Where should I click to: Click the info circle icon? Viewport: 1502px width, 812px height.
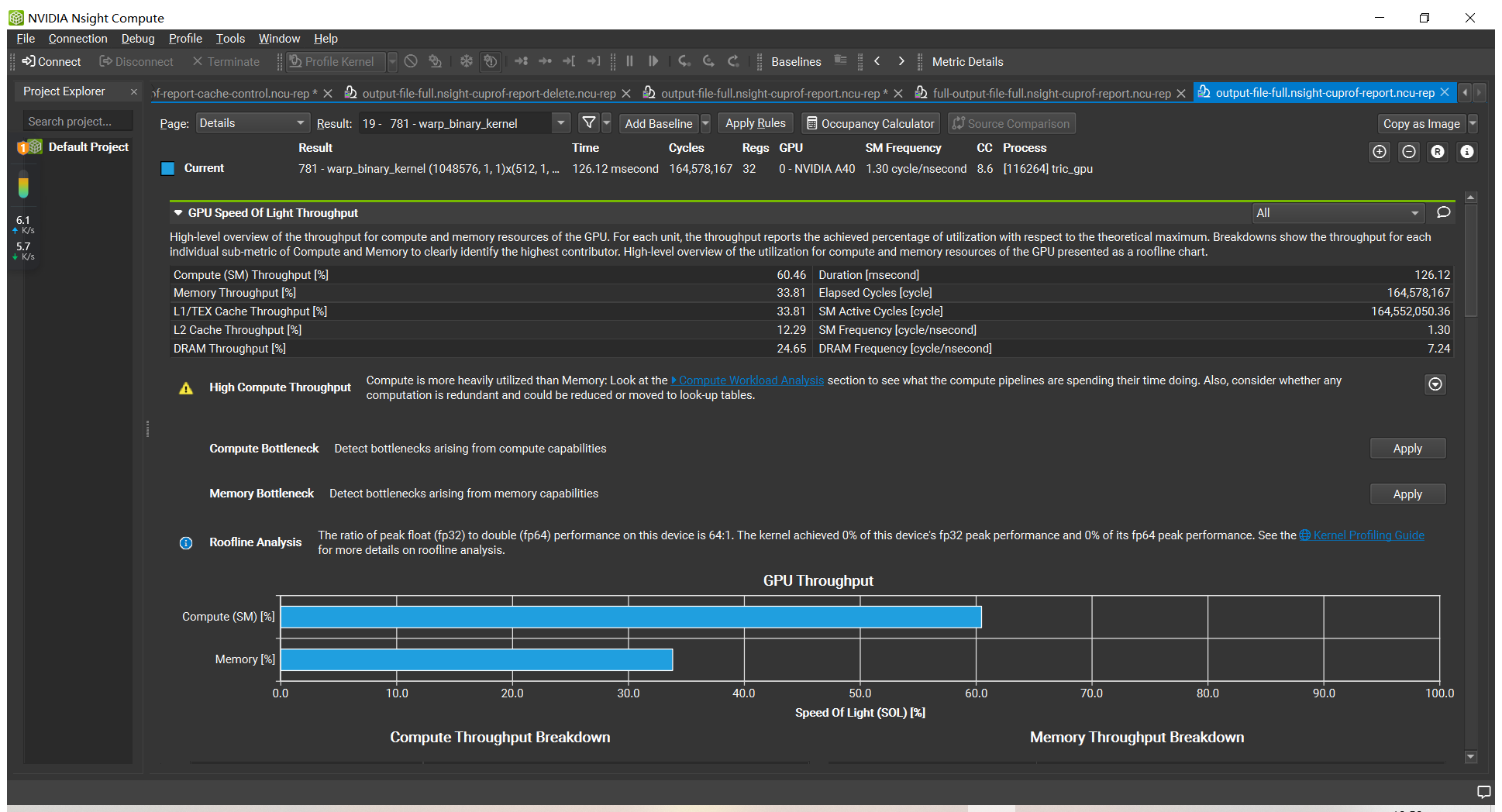tap(1466, 152)
